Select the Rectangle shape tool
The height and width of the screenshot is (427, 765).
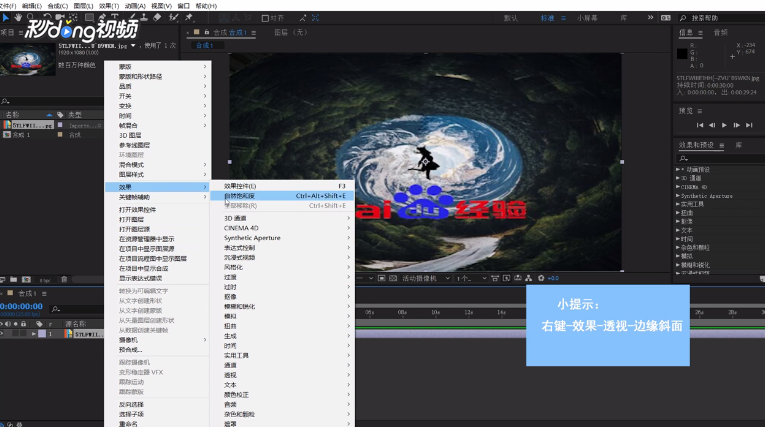coord(89,18)
